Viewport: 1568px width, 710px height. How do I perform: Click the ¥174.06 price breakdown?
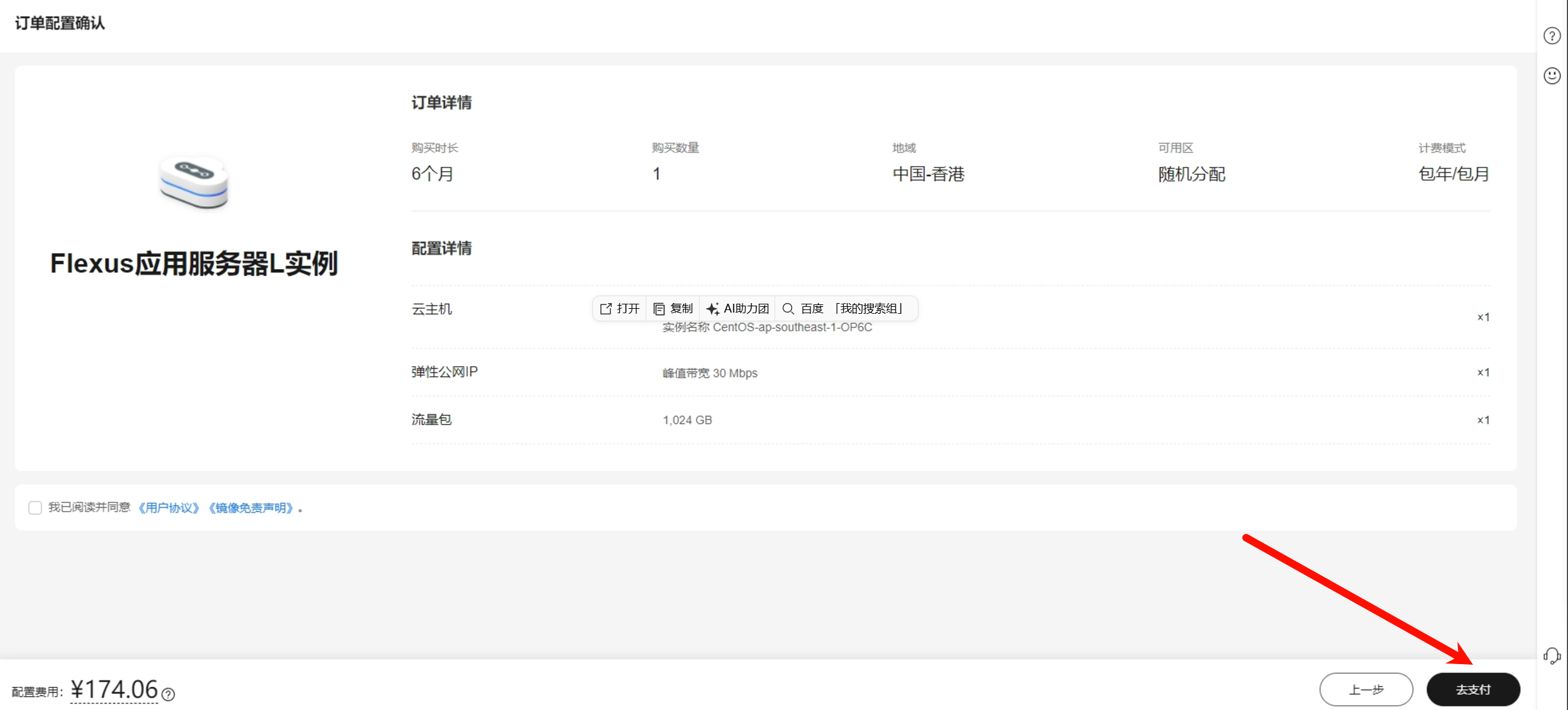pos(114,690)
